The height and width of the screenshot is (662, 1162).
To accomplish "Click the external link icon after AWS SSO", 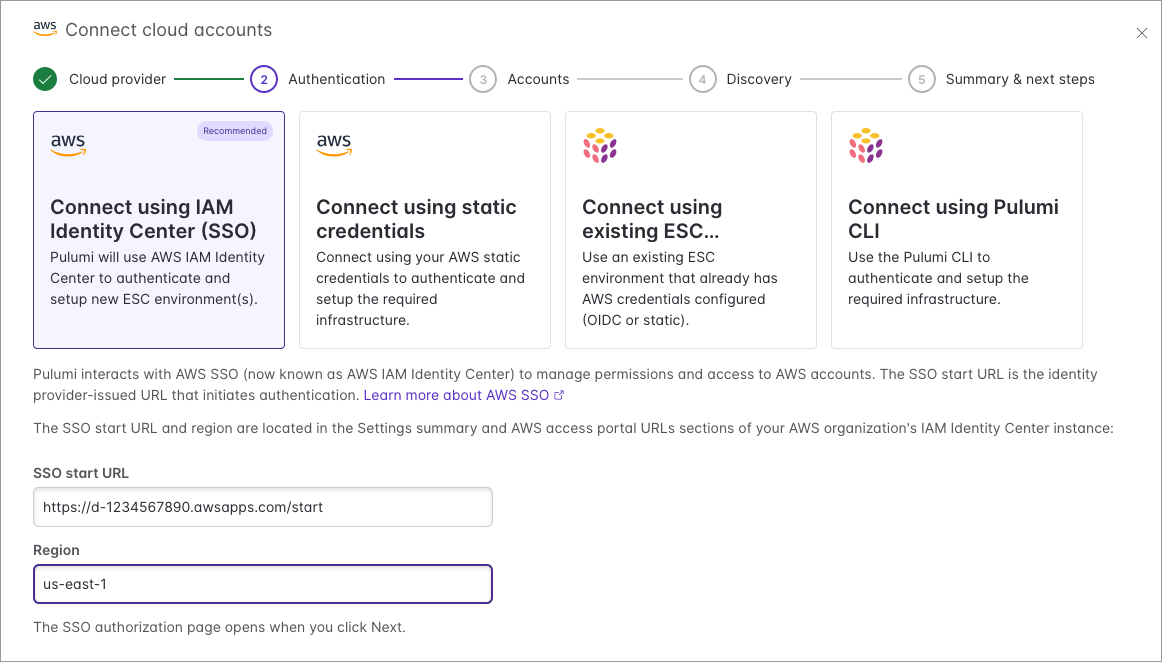I will pos(559,395).
